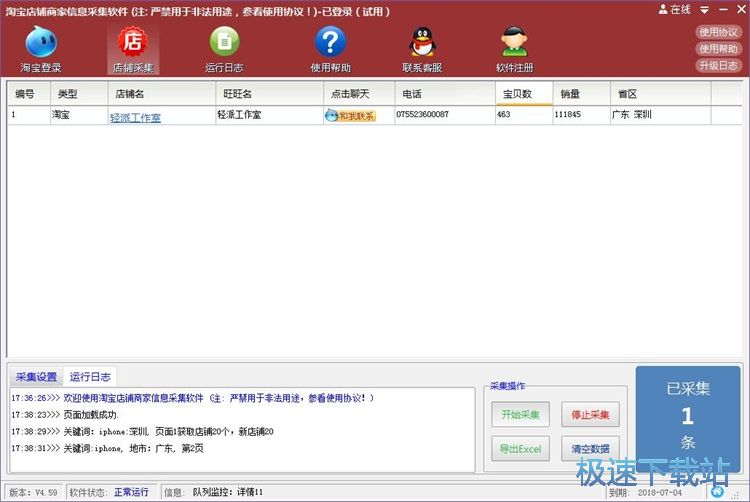Open the 使用帮助 question mark icon
The height and width of the screenshot is (502, 750).
coord(331,49)
